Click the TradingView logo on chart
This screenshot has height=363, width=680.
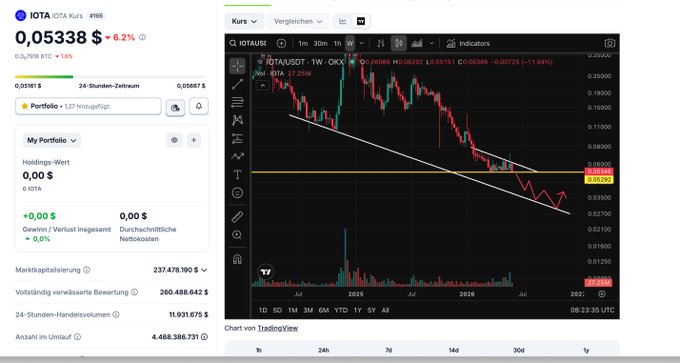(x=266, y=272)
